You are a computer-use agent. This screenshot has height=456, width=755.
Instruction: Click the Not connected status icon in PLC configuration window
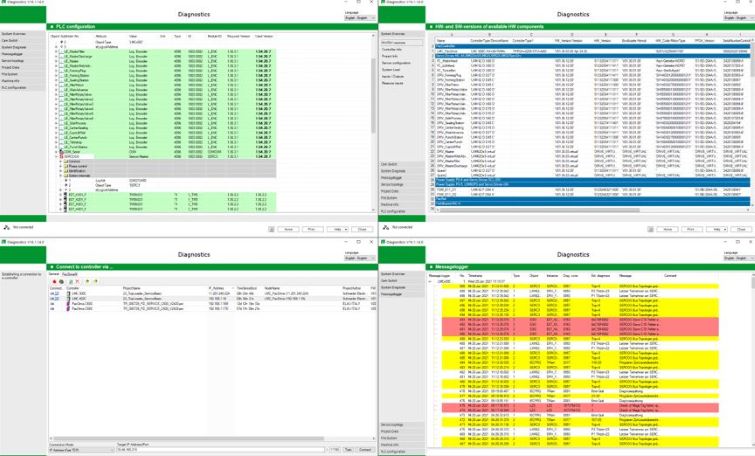tap(6, 228)
